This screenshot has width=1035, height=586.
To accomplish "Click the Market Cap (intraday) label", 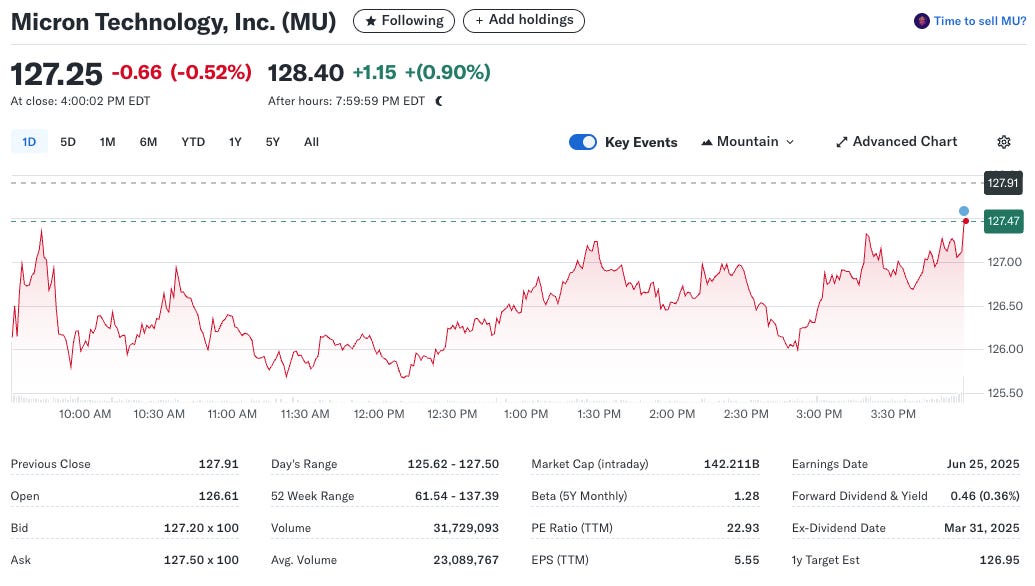I will coord(590,464).
